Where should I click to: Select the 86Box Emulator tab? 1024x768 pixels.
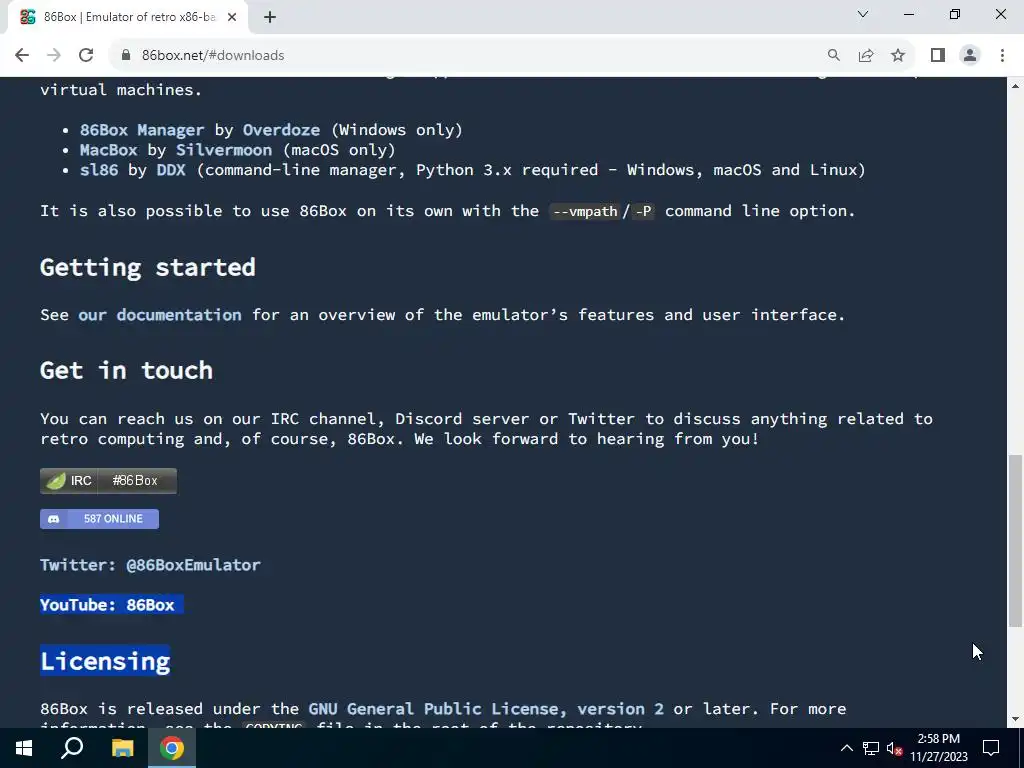click(x=127, y=17)
